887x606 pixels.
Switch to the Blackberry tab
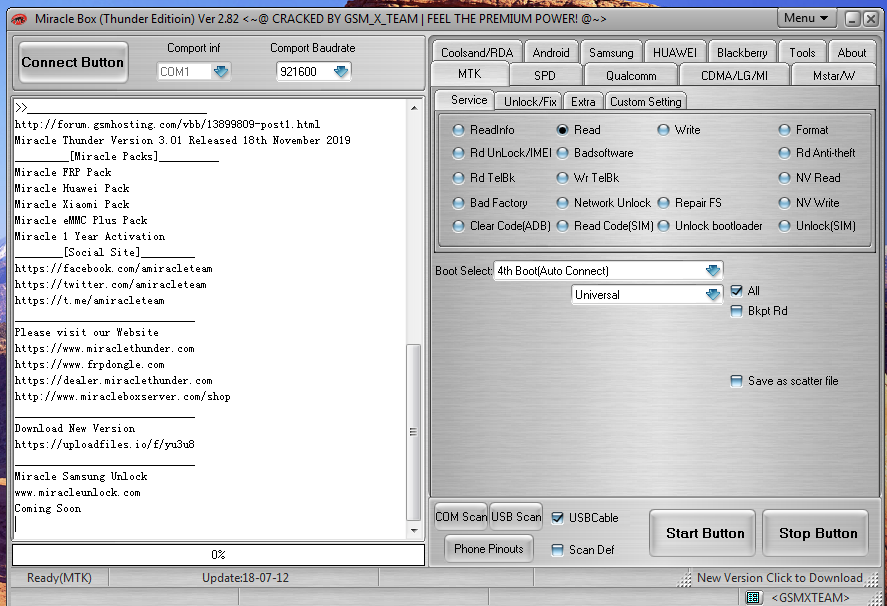tap(742, 53)
